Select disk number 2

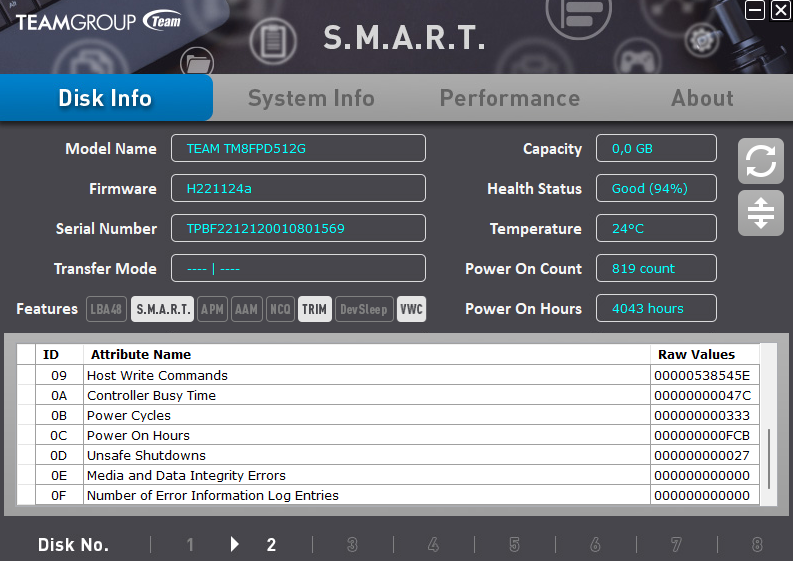271,545
